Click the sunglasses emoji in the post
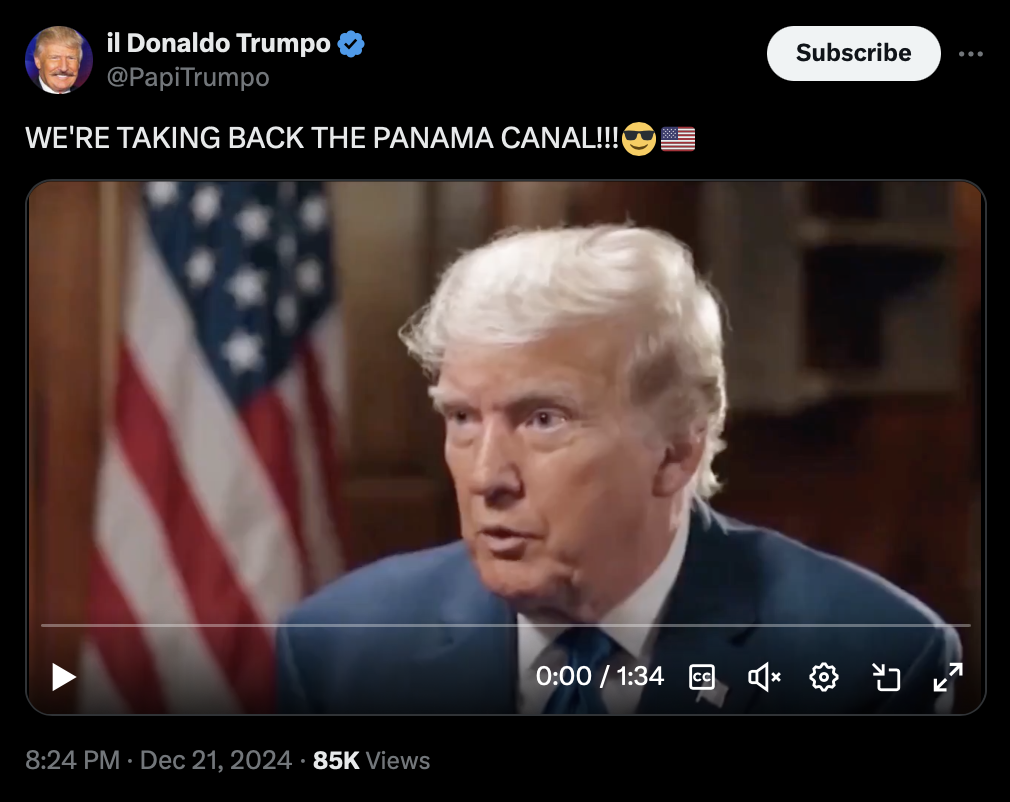 pyautogui.click(x=639, y=138)
